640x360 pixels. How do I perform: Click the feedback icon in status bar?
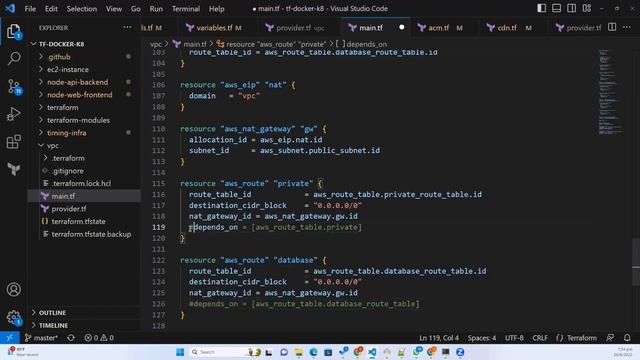pos(610,338)
